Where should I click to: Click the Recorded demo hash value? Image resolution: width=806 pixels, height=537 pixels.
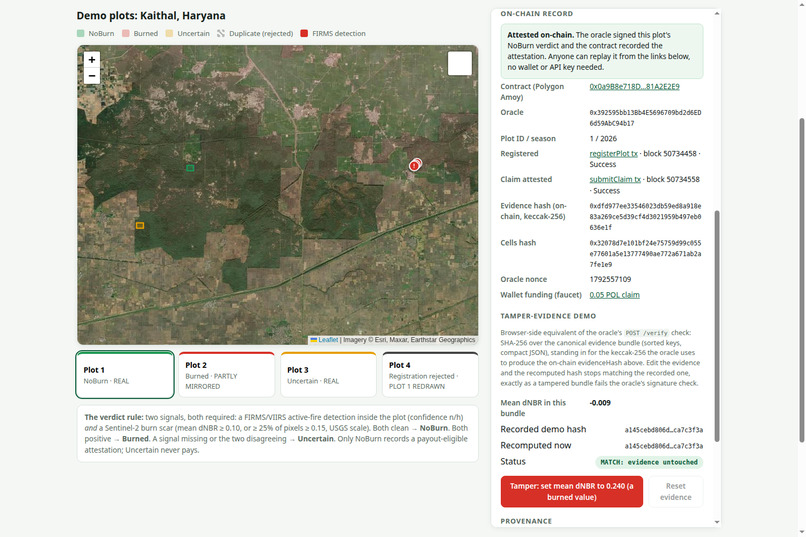(664, 430)
